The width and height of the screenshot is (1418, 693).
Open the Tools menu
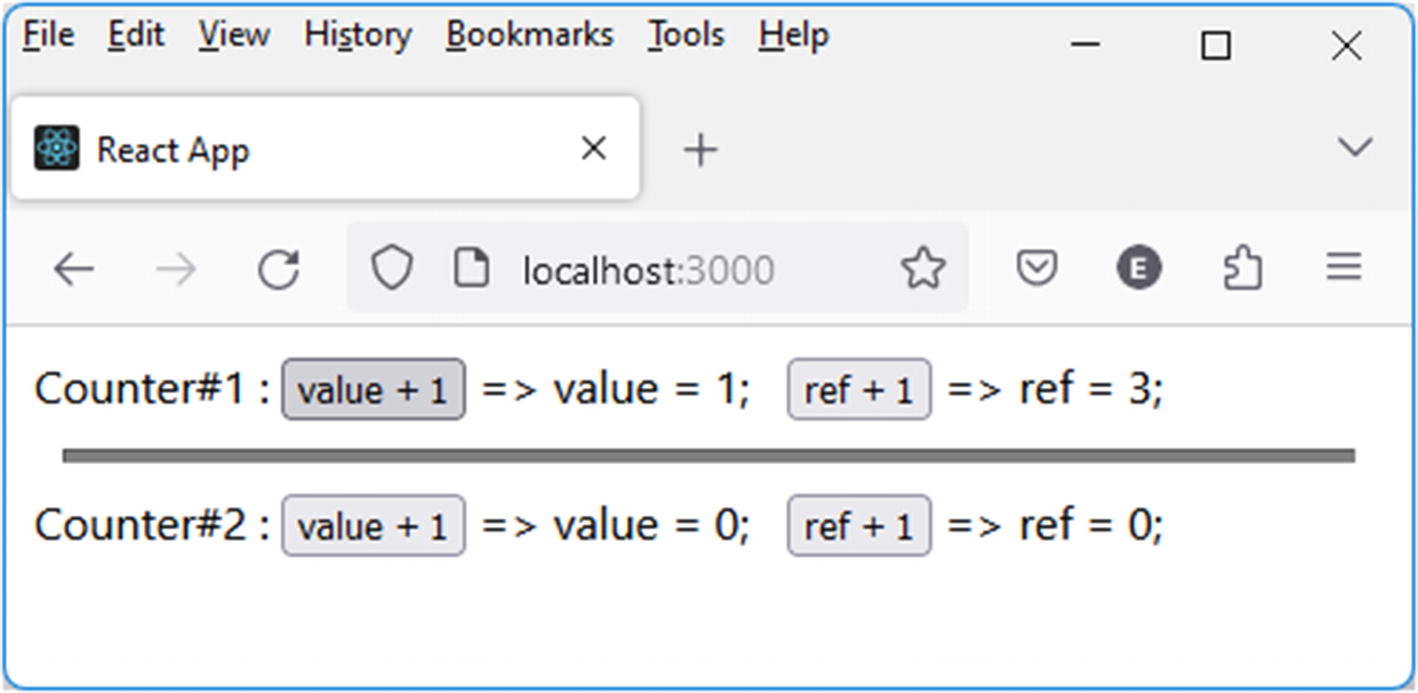[x=685, y=35]
